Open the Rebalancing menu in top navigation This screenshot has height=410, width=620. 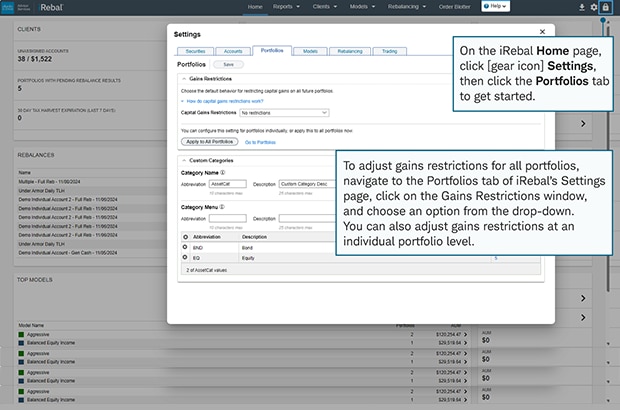[x=407, y=7]
